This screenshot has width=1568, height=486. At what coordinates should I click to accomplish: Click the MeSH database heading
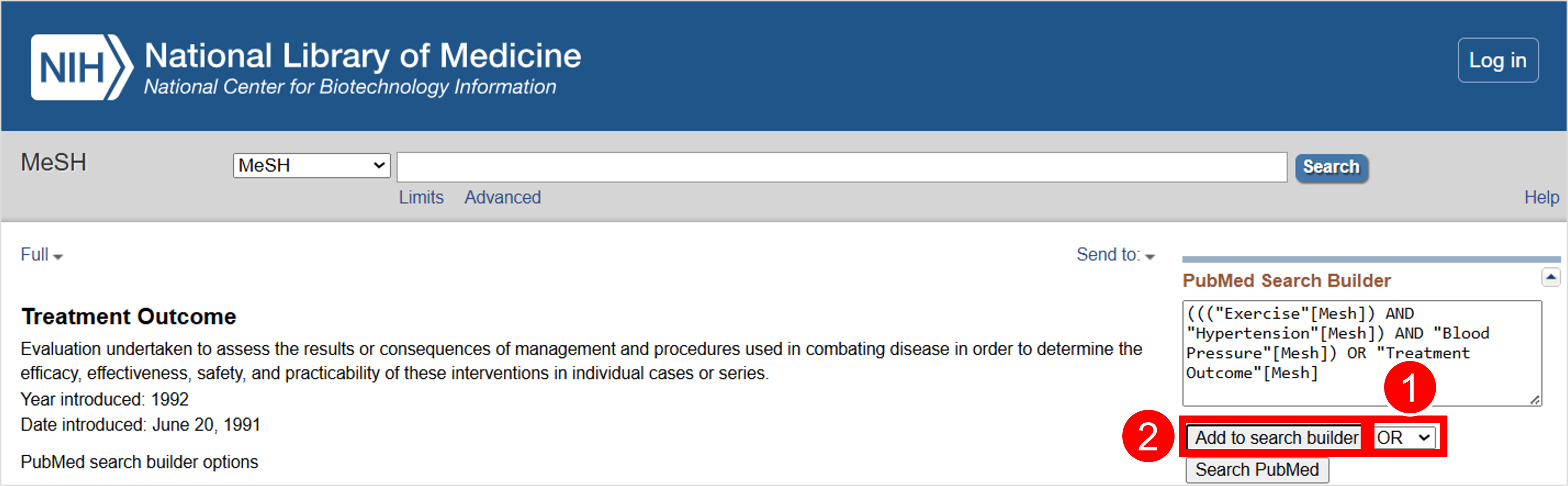pyautogui.click(x=54, y=163)
